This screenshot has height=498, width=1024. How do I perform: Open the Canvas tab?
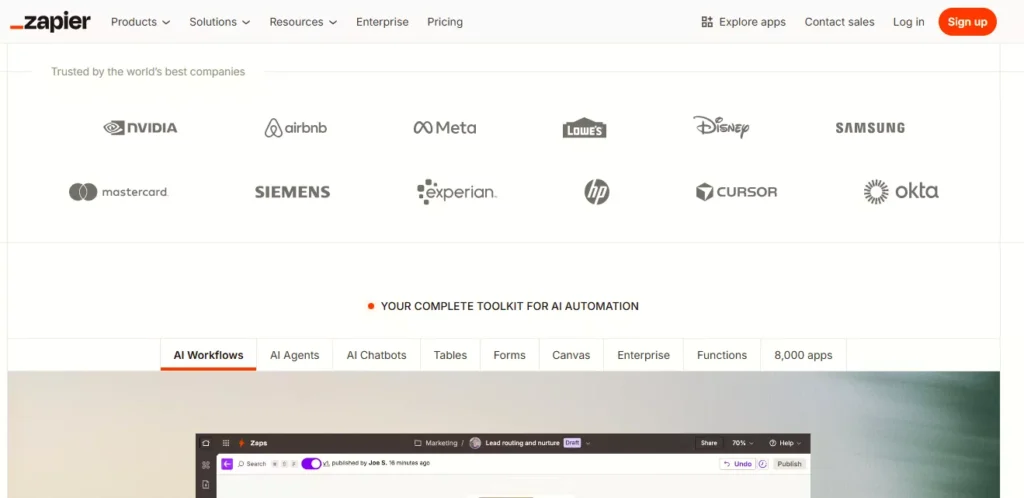coord(571,355)
